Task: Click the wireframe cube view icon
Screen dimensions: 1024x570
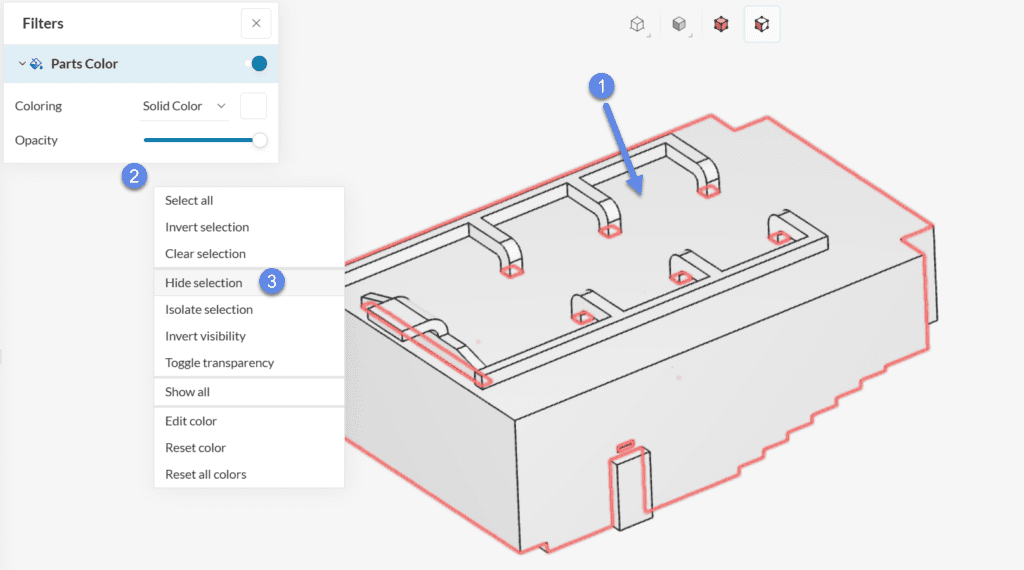Action: click(637, 24)
